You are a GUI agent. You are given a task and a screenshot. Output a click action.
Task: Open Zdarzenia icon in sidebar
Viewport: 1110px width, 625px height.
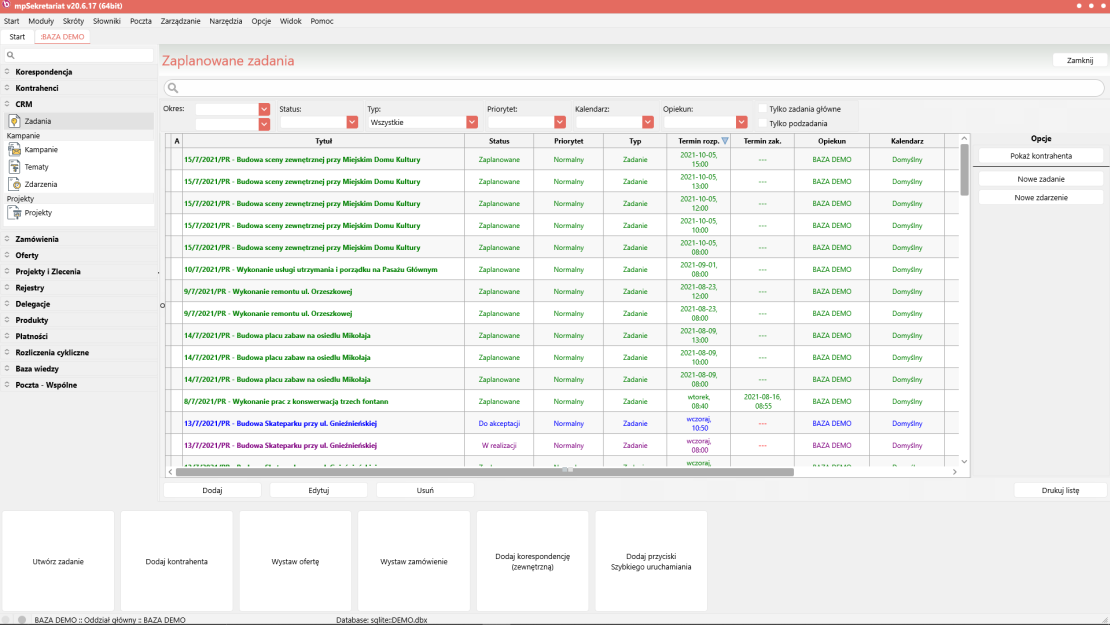(x=14, y=184)
